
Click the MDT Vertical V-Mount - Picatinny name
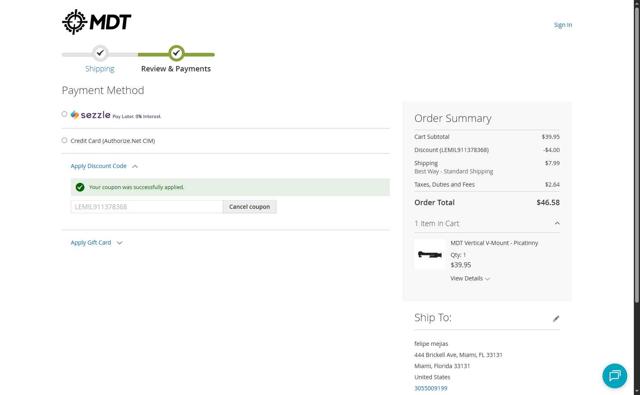tap(494, 243)
